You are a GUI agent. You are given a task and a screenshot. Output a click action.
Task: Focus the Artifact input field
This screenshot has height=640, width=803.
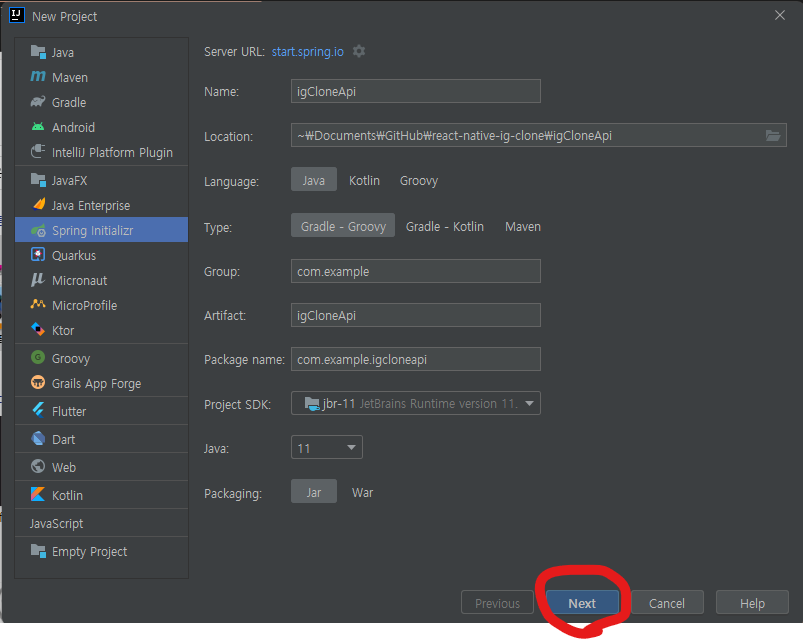[415, 315]
